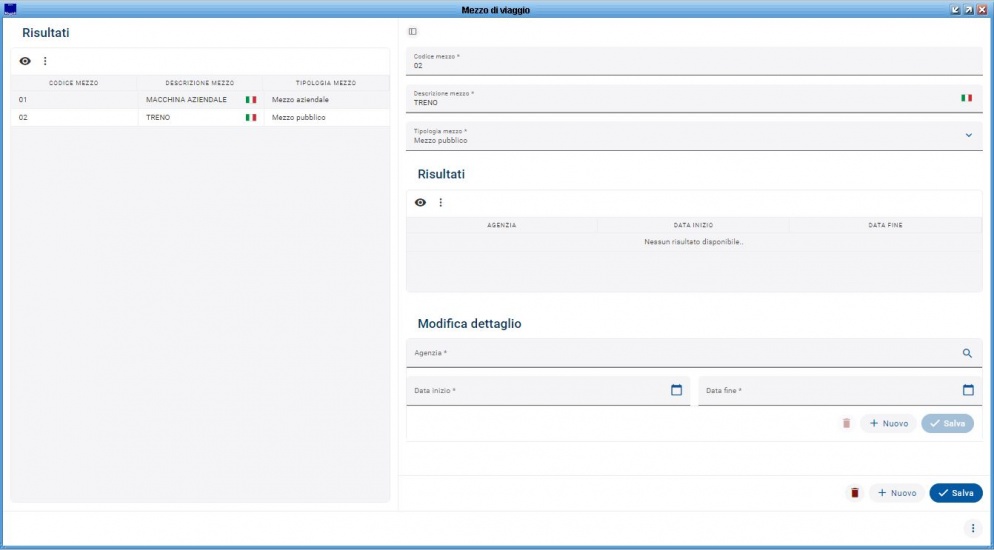Expand the Tipologia mezzo dropdown
This screenshot has height=550, width=994.
click(968, 135)
